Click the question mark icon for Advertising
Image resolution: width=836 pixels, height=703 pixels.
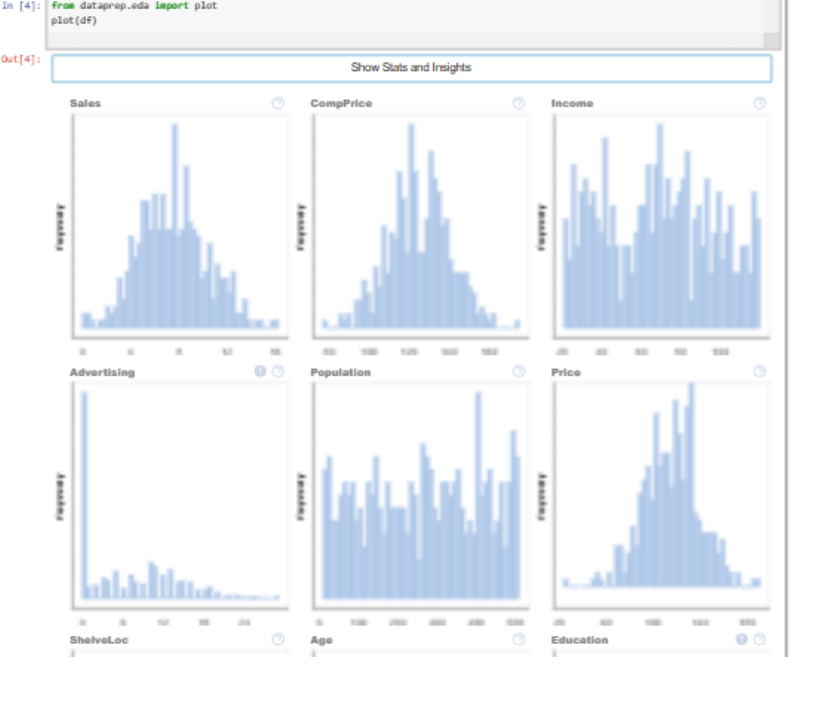coord(278,371)
